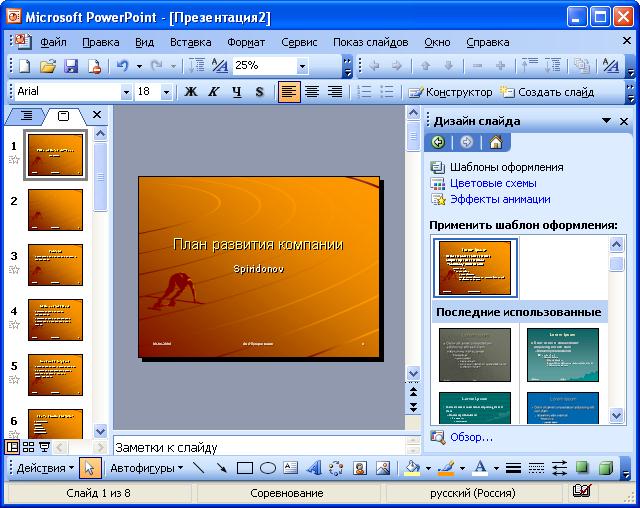Switch to the Outline tab in left pane
The width and height of the screenshot is (640, 508).
(x=26, y=116)
